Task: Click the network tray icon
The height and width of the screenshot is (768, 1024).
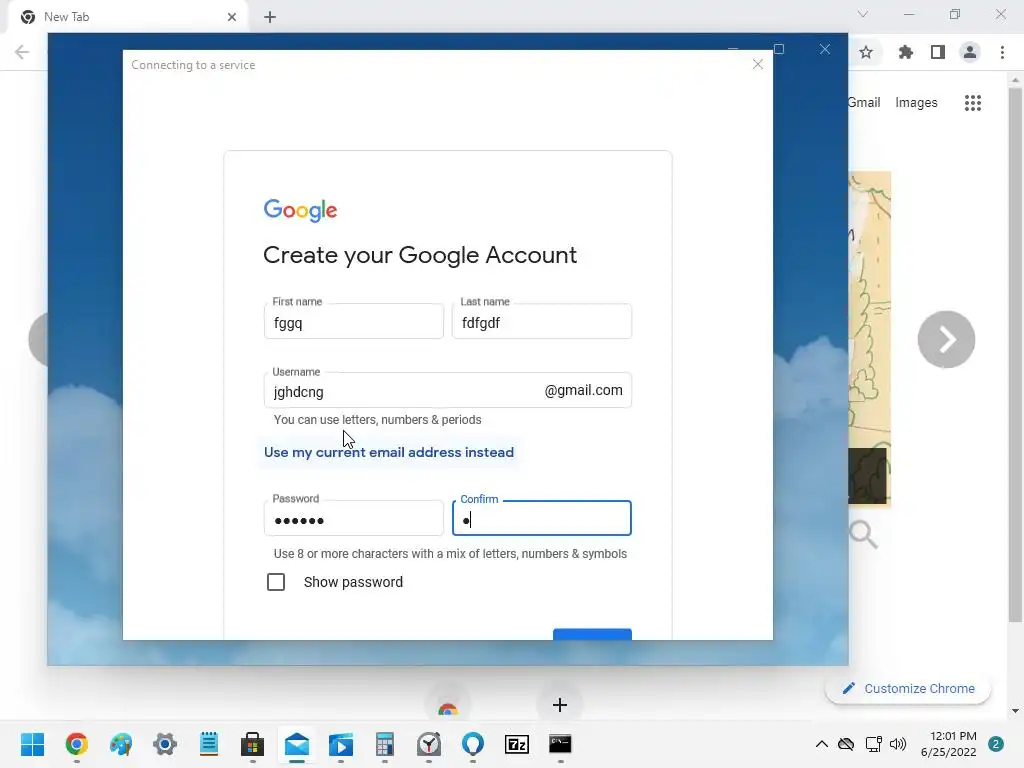Action: point(873,744)
